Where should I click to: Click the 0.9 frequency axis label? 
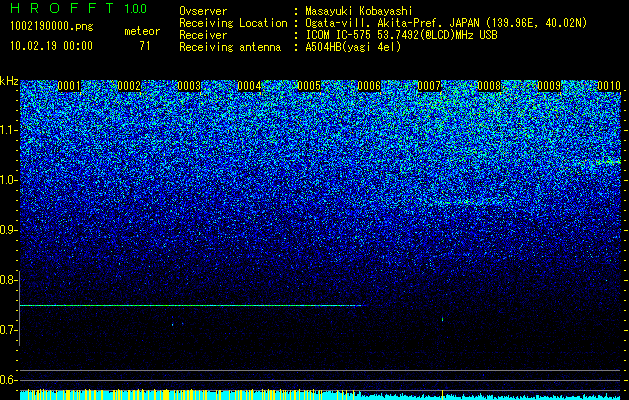(9, 230)
